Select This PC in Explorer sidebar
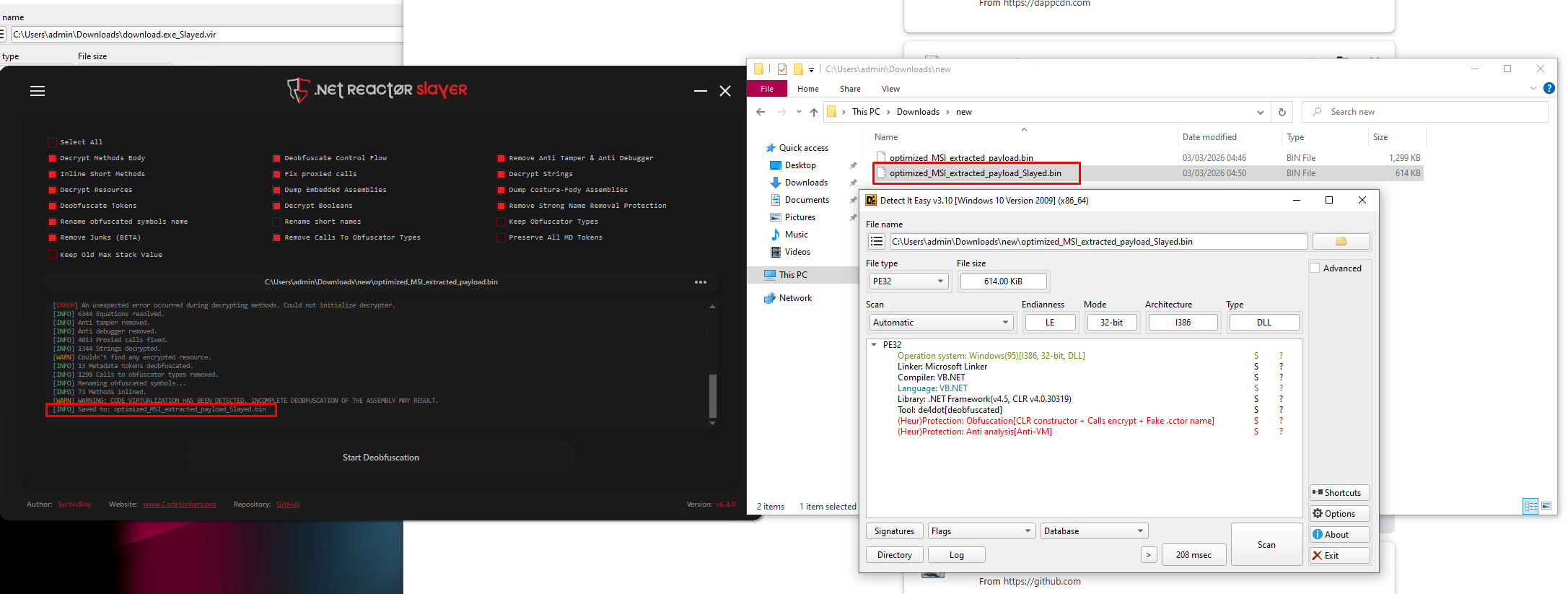Image resolution: width=1568 pixels, height=594 pixels. 793,275
